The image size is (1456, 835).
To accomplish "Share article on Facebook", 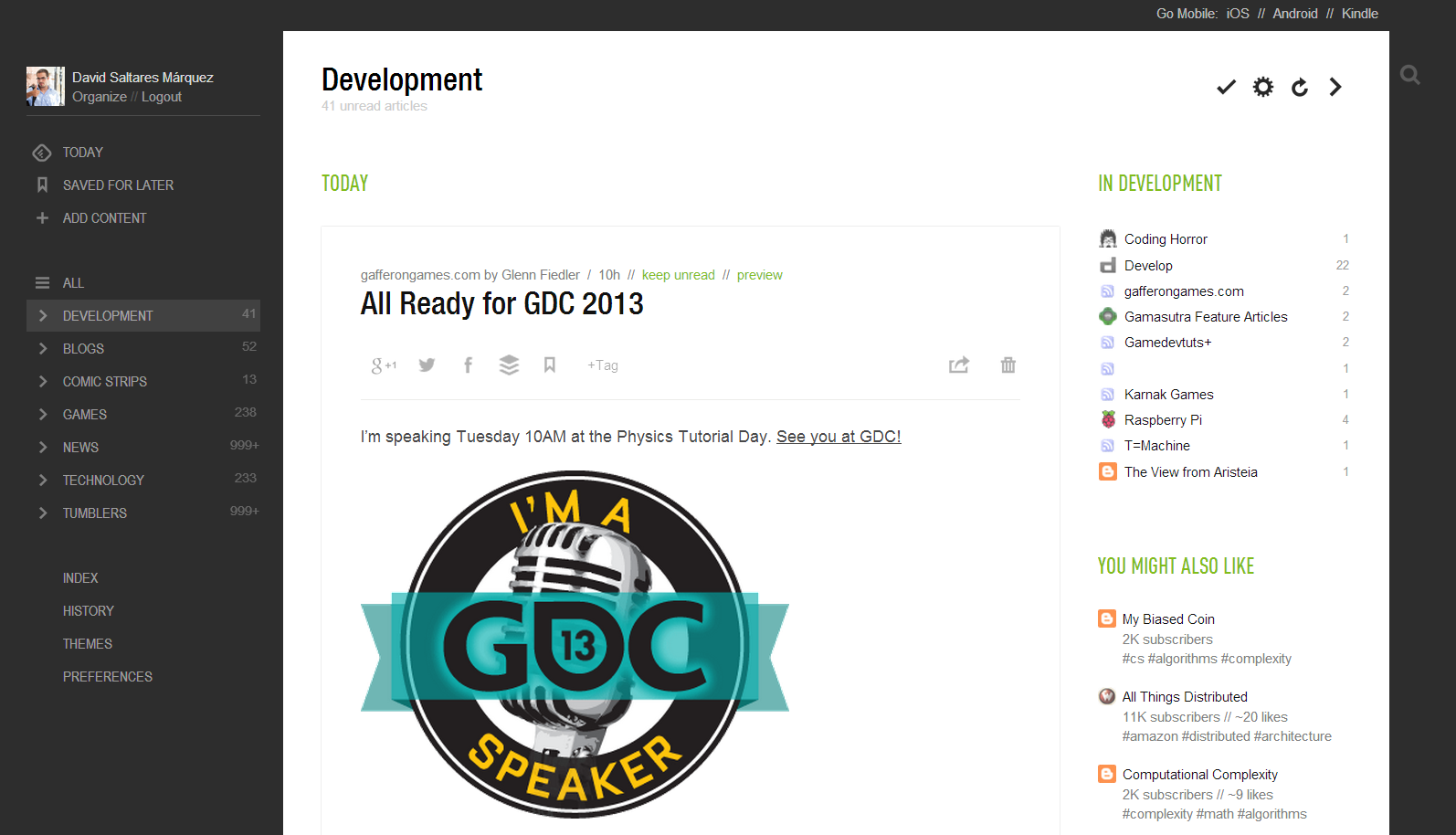I will [468, 365].
